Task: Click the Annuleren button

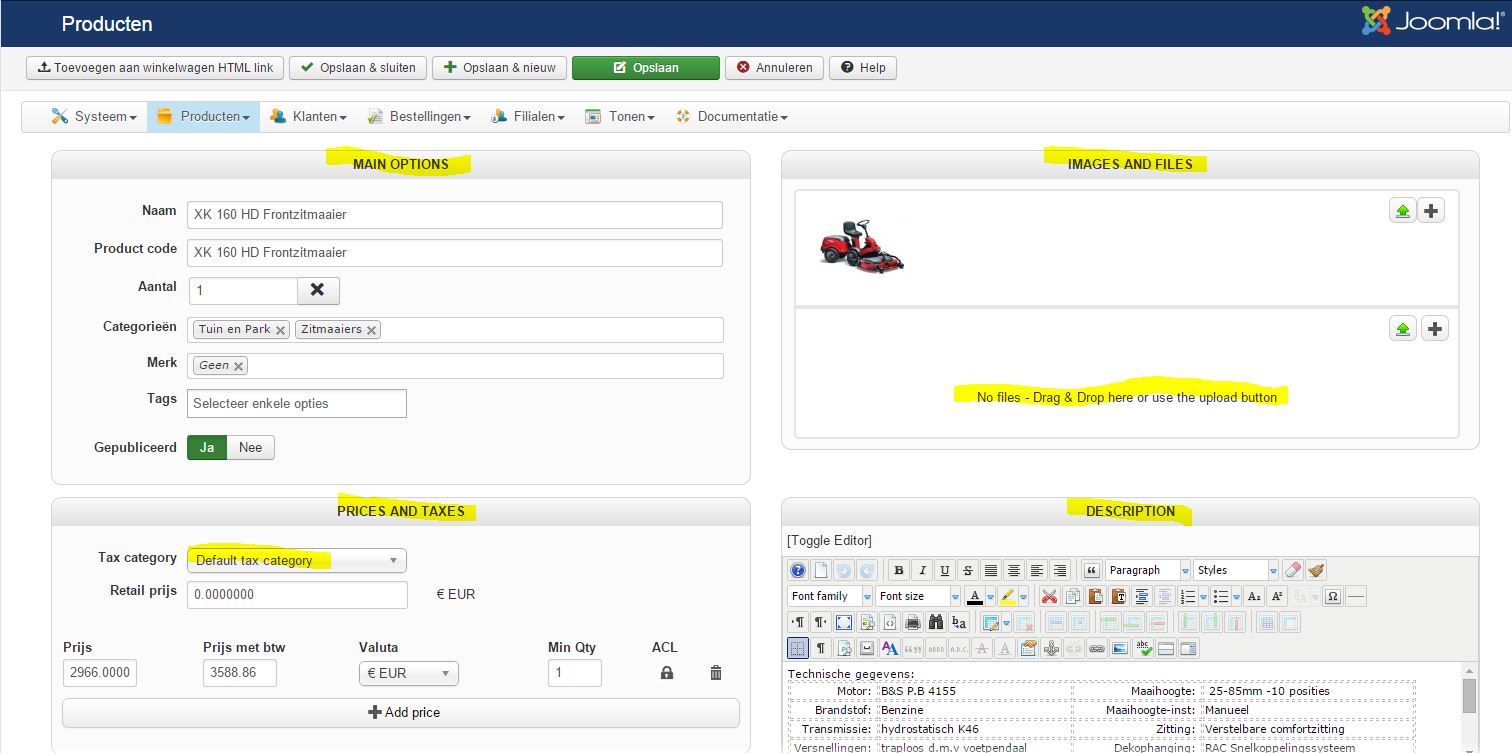Action: (775, 68)
